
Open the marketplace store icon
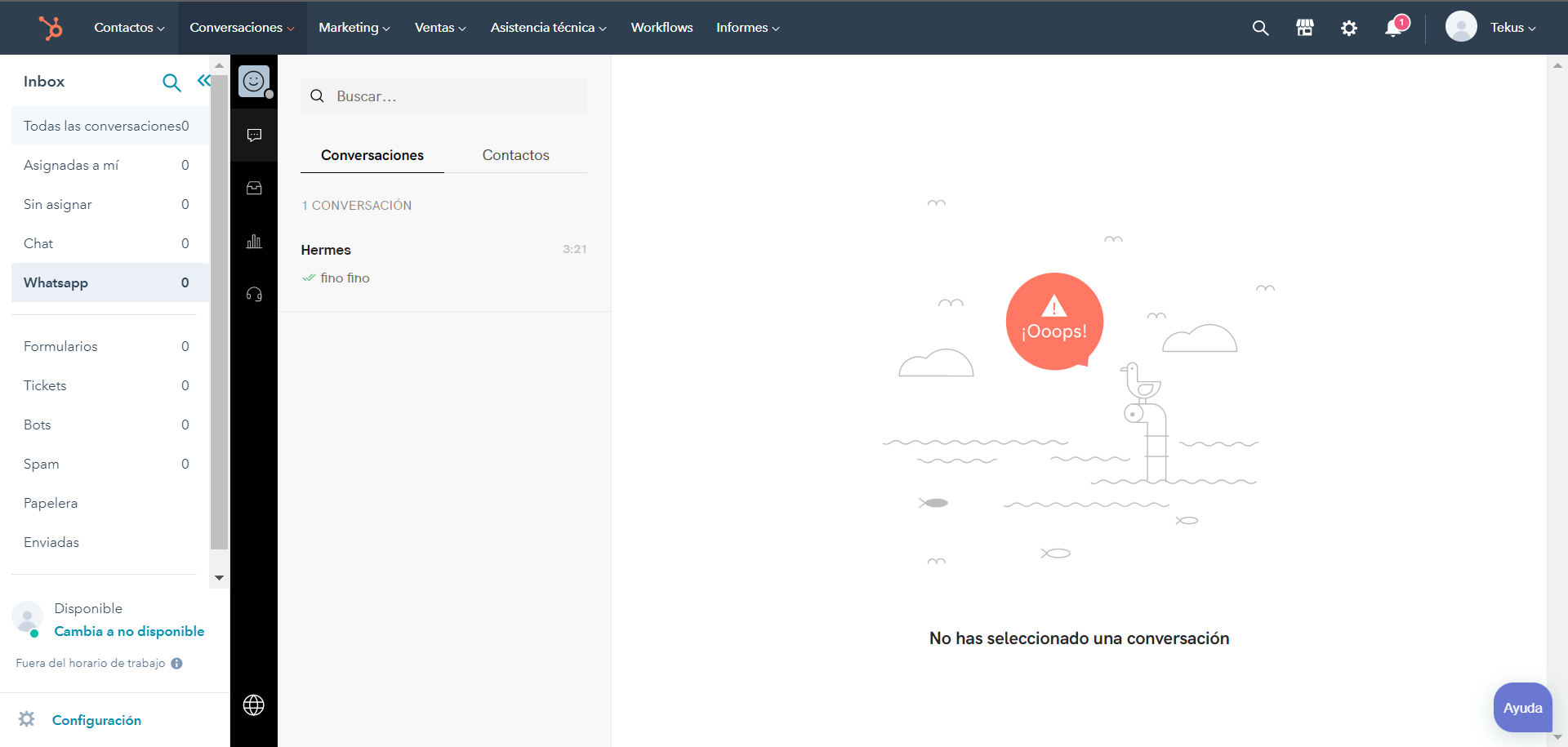click(x=1304, y=28)
